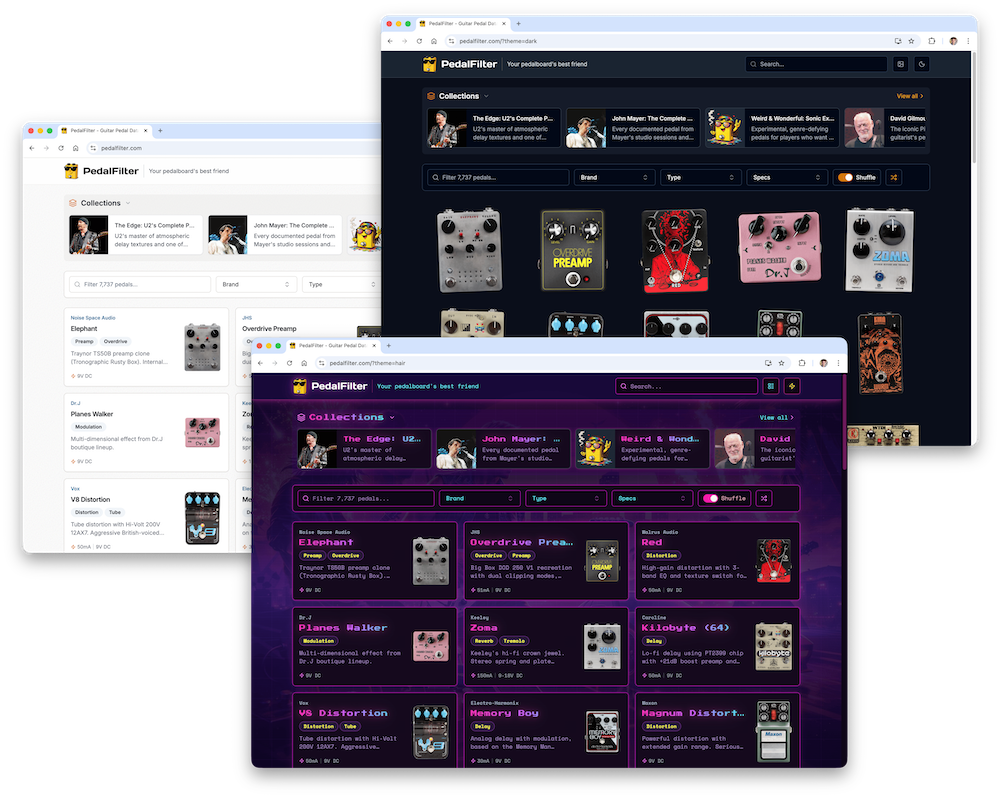1000x798 pixels.
Task: Click the view toggle icon beside dark window search
Action: tap(900, 64)
